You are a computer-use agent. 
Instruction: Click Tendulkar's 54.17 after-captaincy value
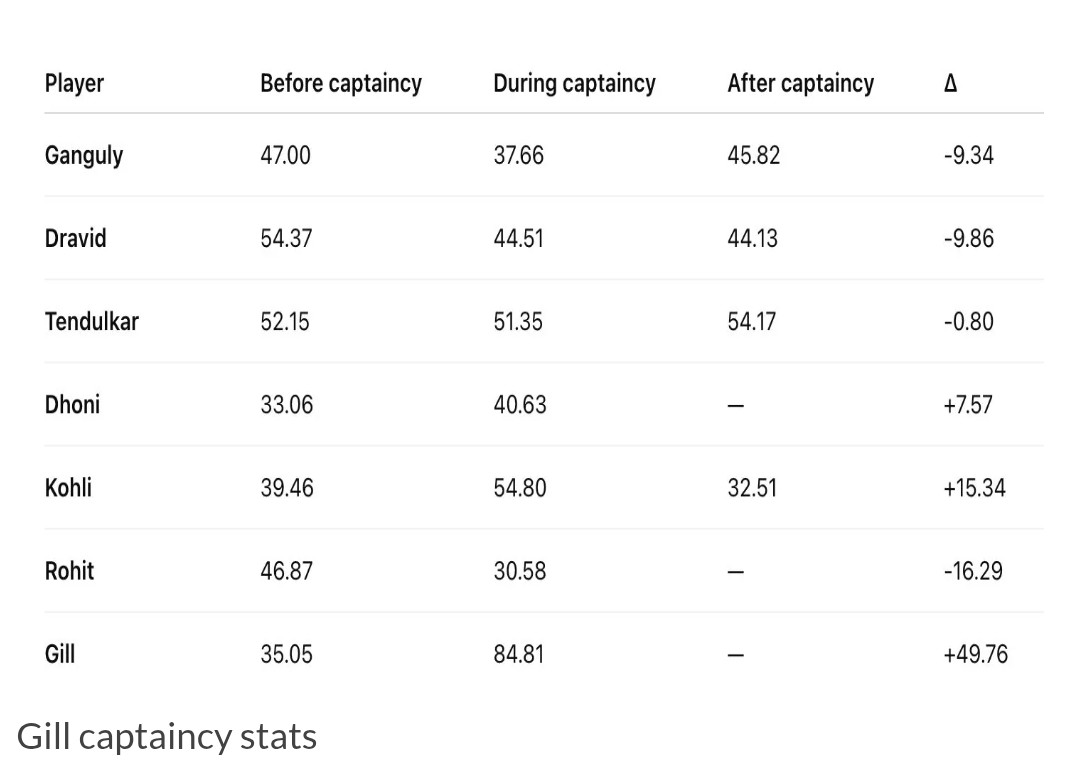pos(752,322)
